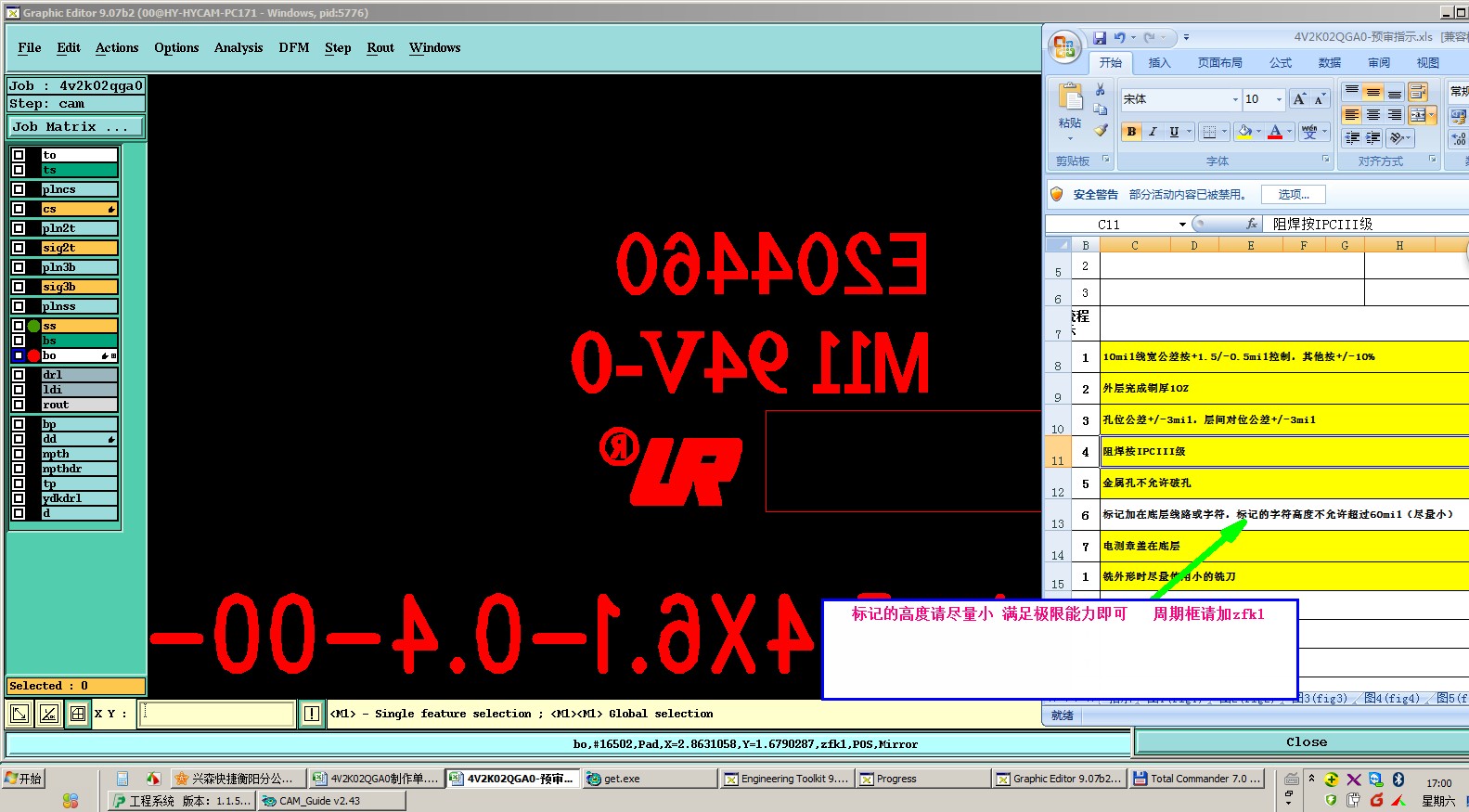1469x812 pixels.
Task: Center cell text horizontally
Action: 1373,115
